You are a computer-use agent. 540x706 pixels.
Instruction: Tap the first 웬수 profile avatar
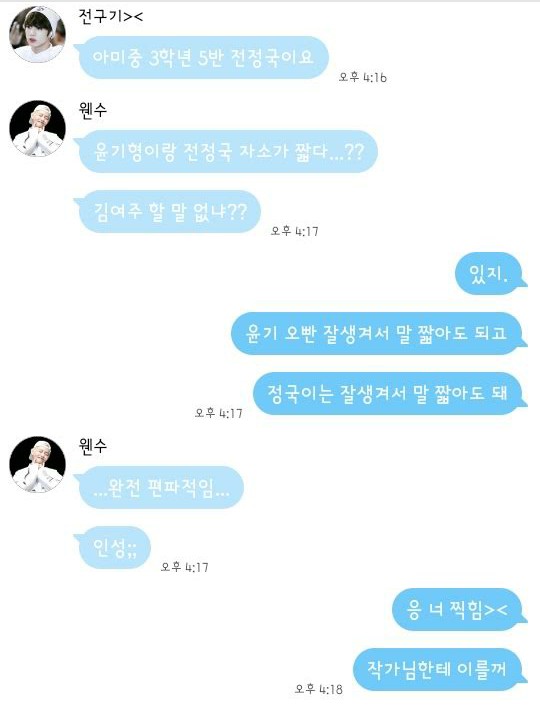click(x=37, y=128)
